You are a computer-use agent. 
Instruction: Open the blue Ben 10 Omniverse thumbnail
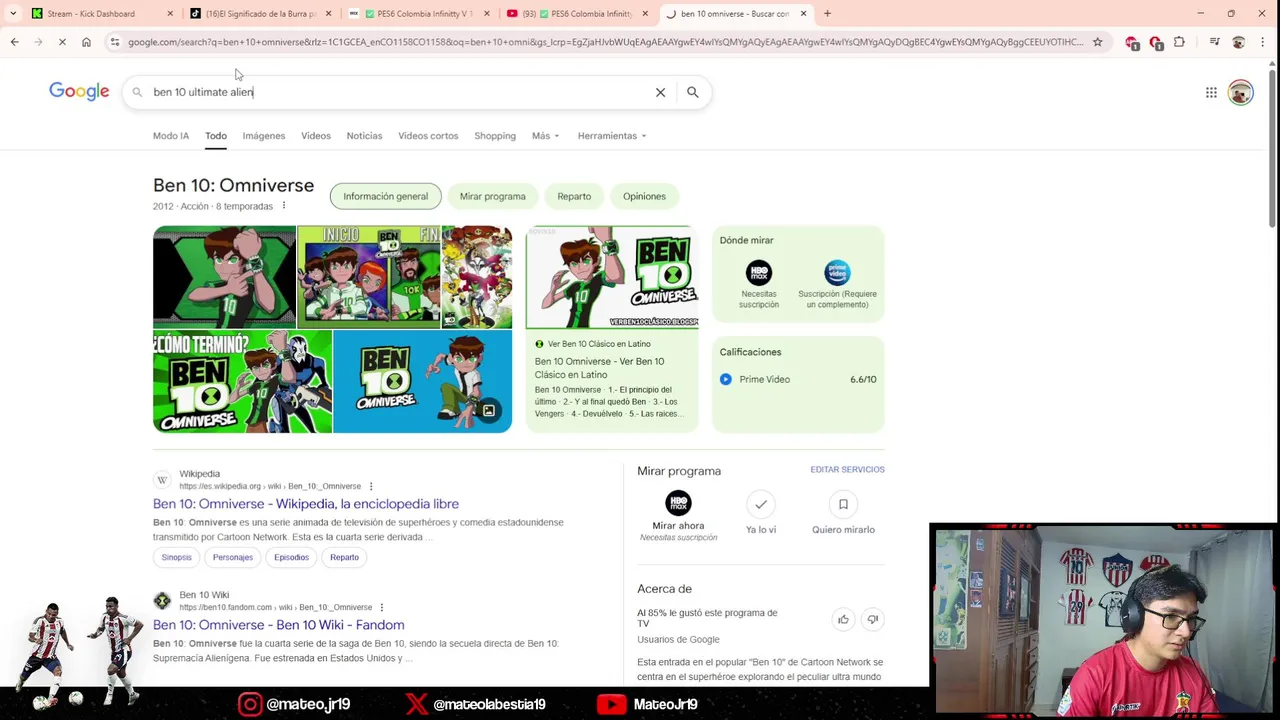tap(422, 382)
